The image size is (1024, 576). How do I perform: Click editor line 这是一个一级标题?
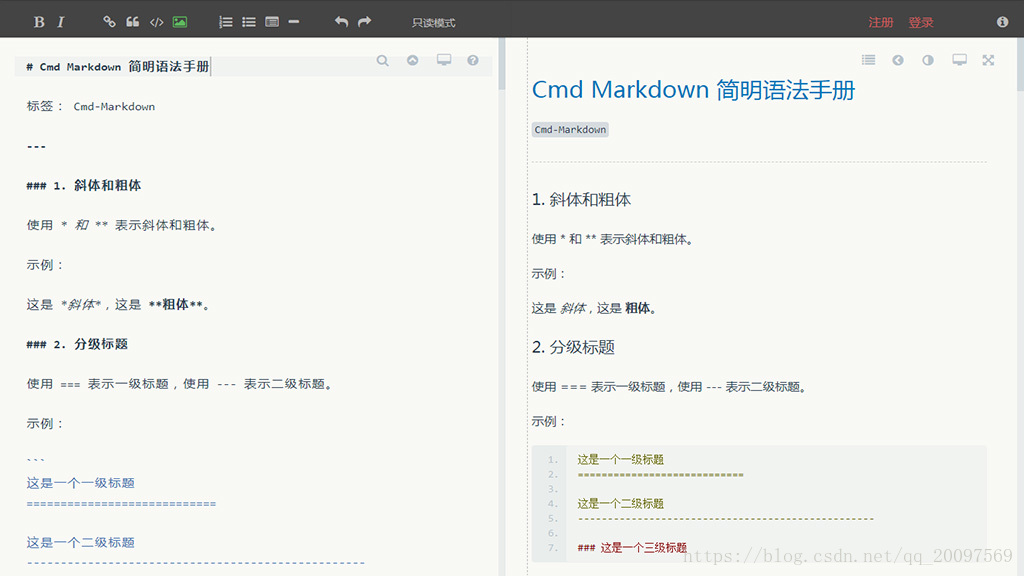[80, 483]
